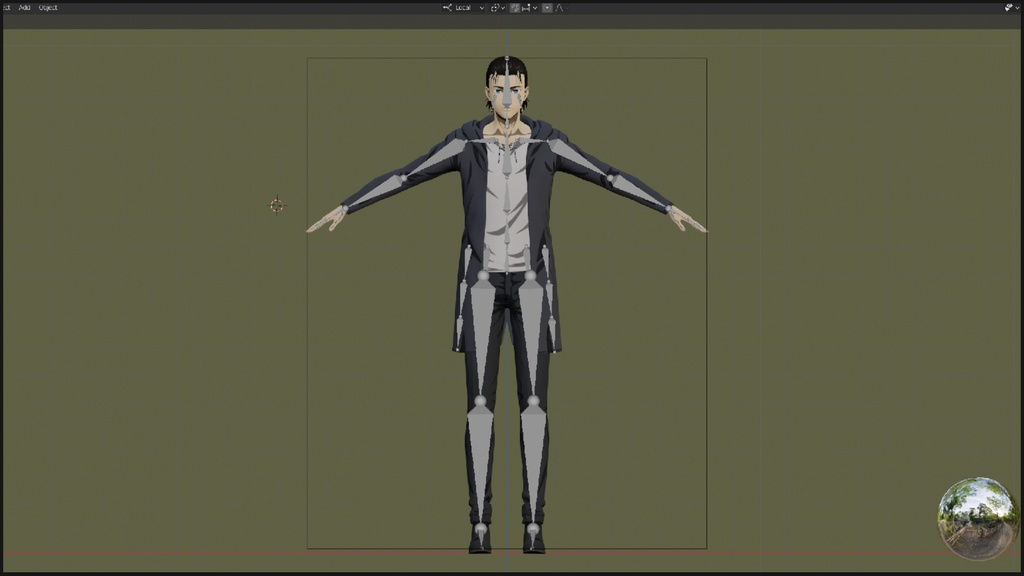Click the transform pivot point icon
Viewport: 1024px width, 576px height.
496,8
